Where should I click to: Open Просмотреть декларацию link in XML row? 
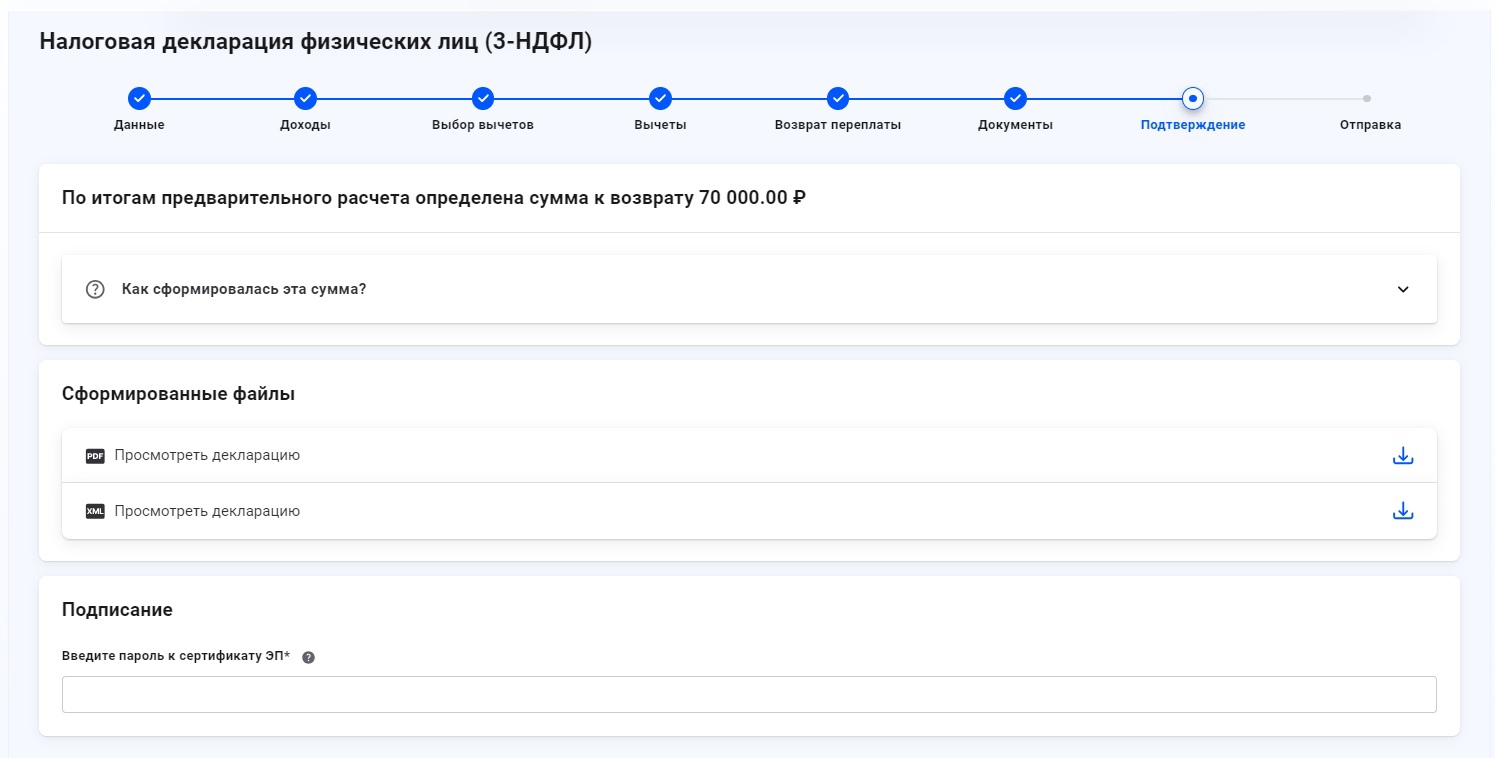(x=207, y=511)
